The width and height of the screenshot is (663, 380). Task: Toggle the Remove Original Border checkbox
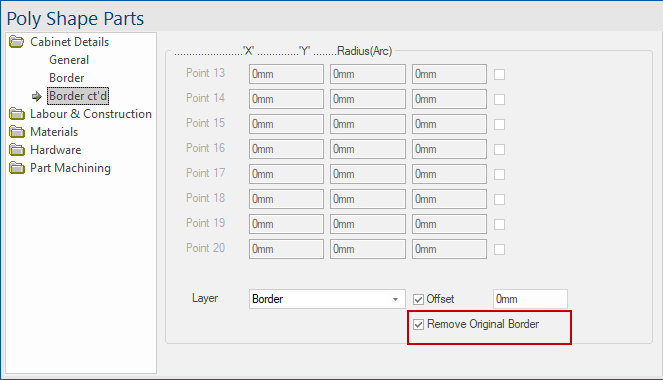tap(419, 325)
